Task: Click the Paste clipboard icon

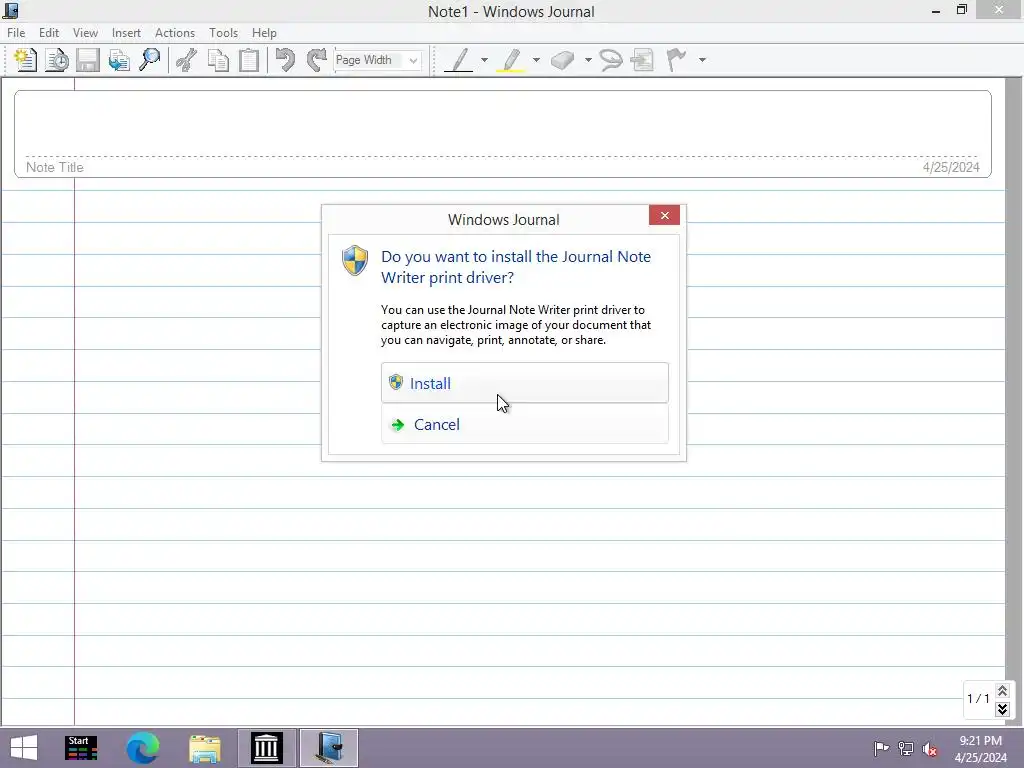Action: point(249,60)
